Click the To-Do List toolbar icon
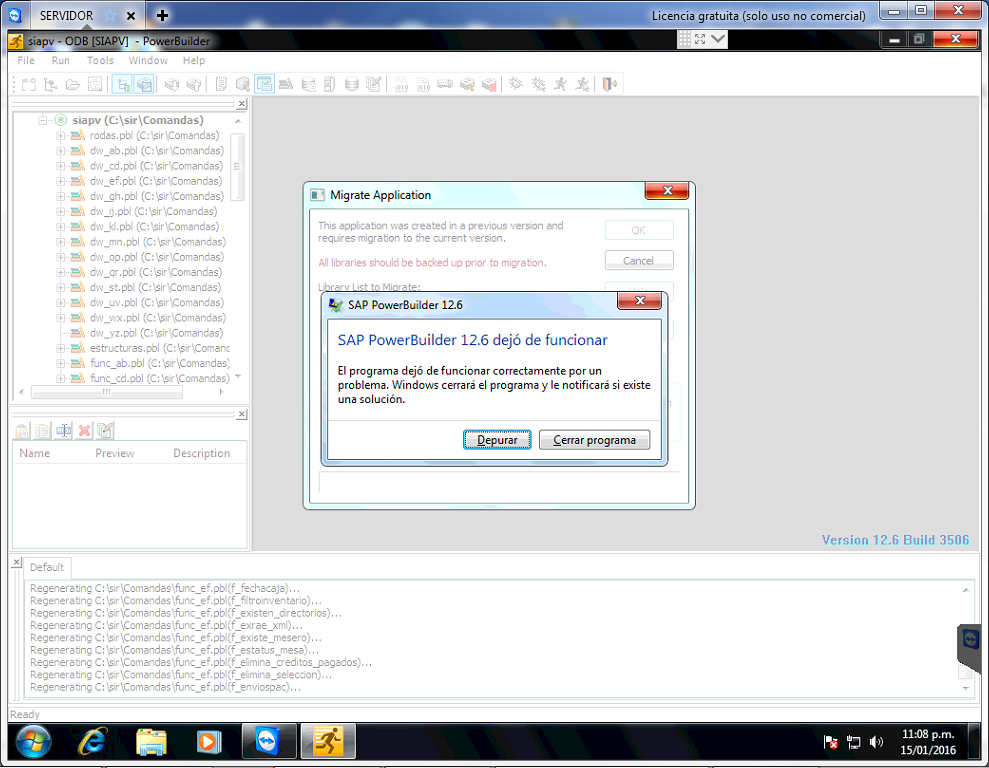 tap(221, 84)
